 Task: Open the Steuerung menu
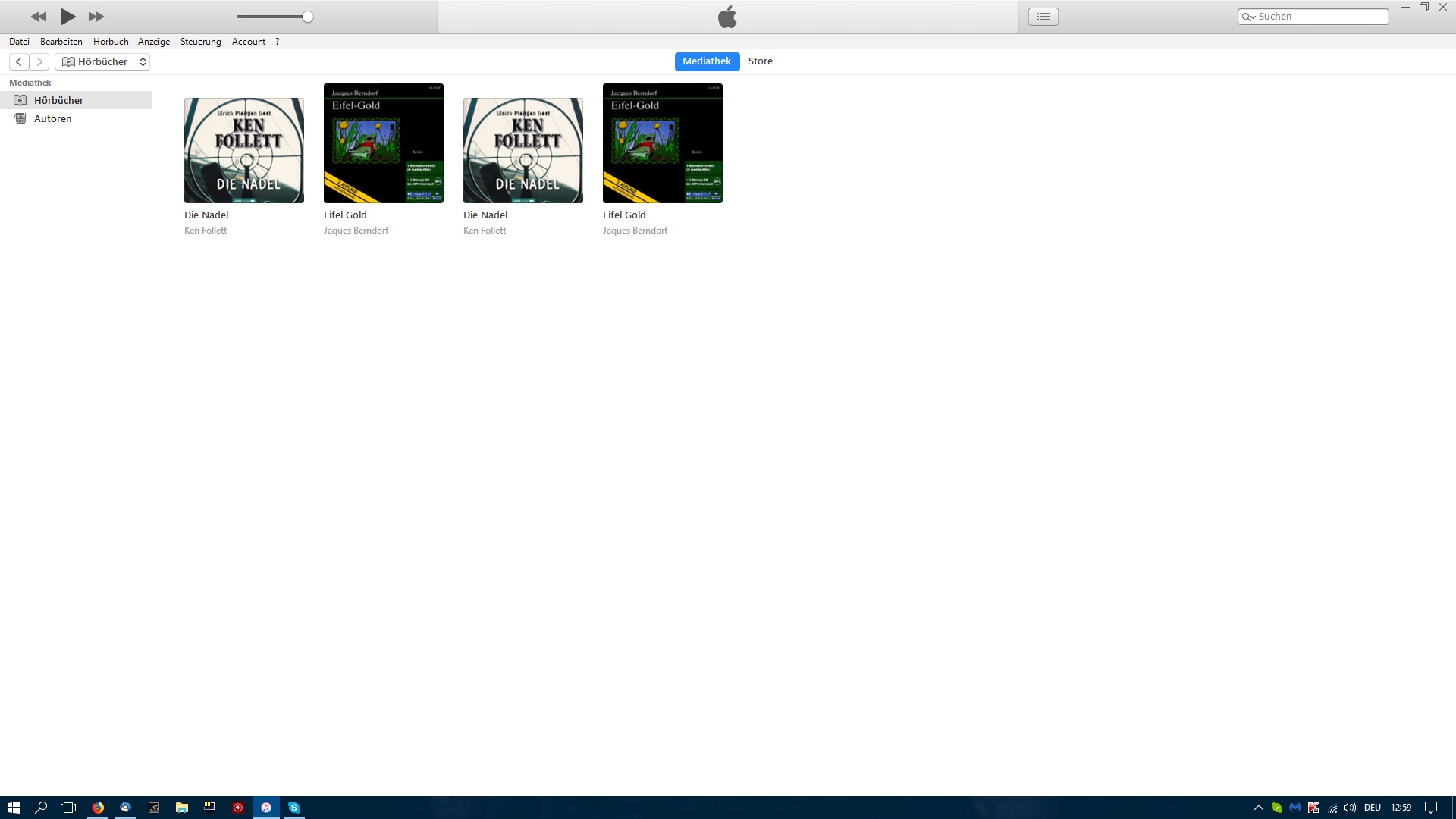[x=201, y=42]
